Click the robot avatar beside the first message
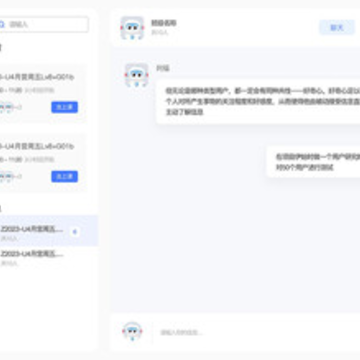 click(x=136, y=75)
